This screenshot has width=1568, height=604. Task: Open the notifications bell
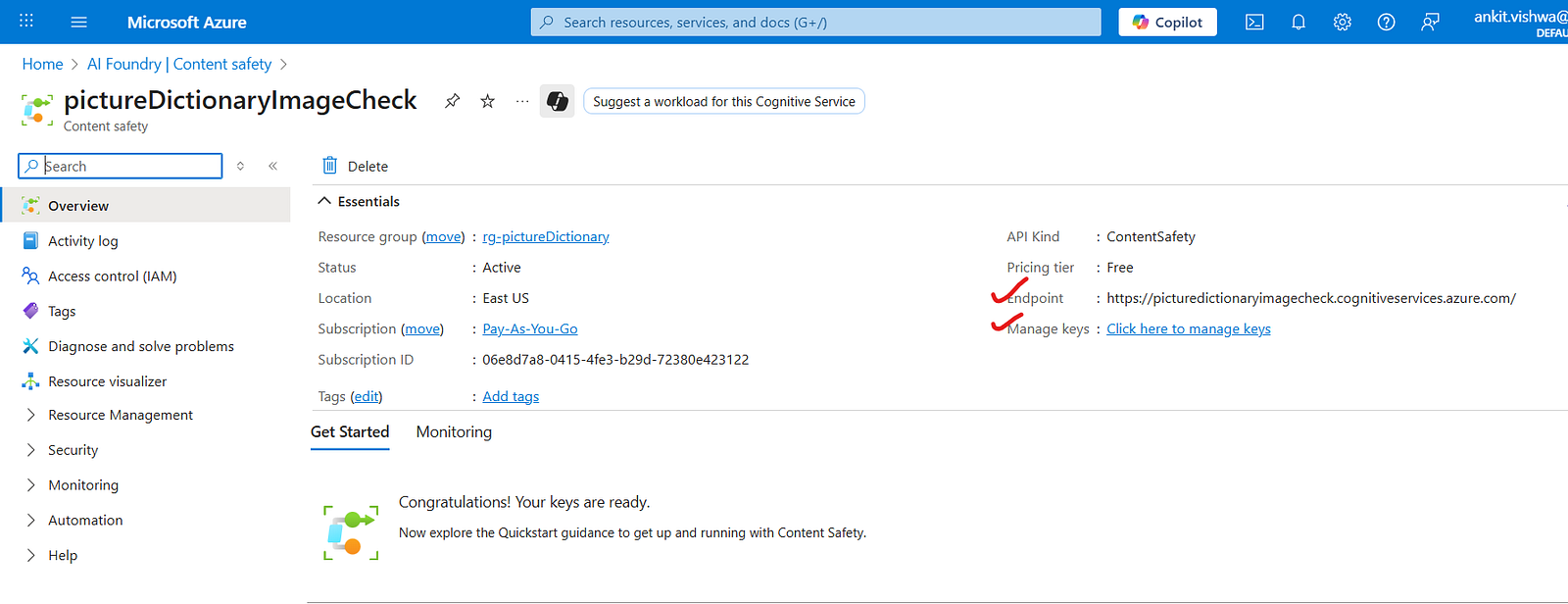[x=1298, y=22]
